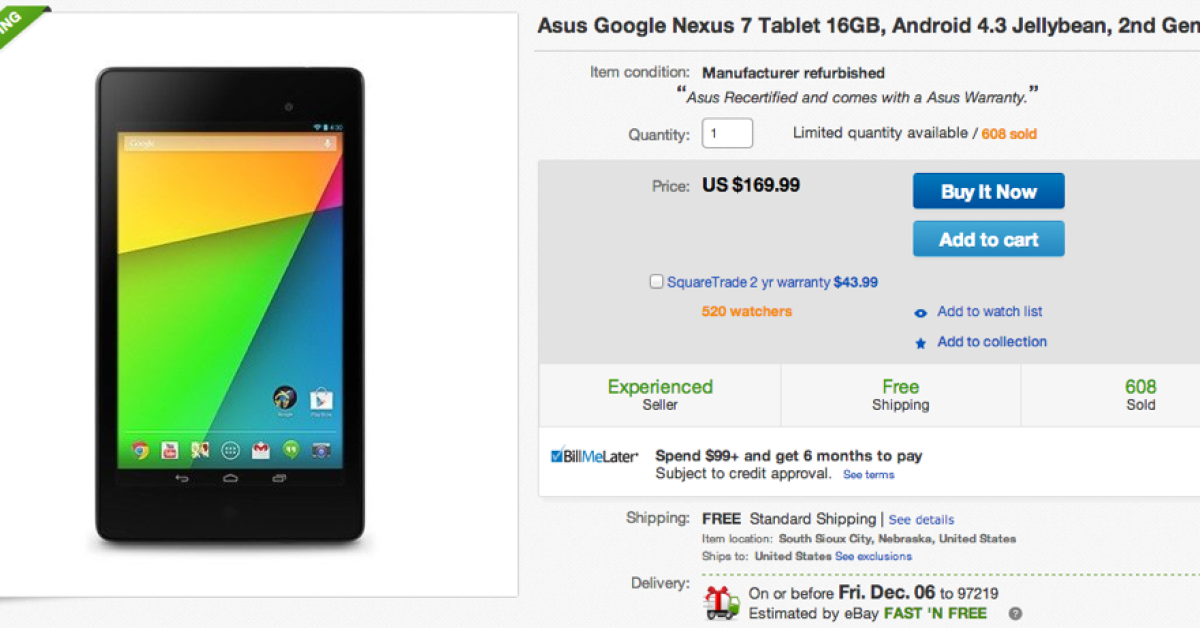The width and height of the screenshot is (1200, 628).
Task: Open the See exclusions link
Action: [873, 556]
